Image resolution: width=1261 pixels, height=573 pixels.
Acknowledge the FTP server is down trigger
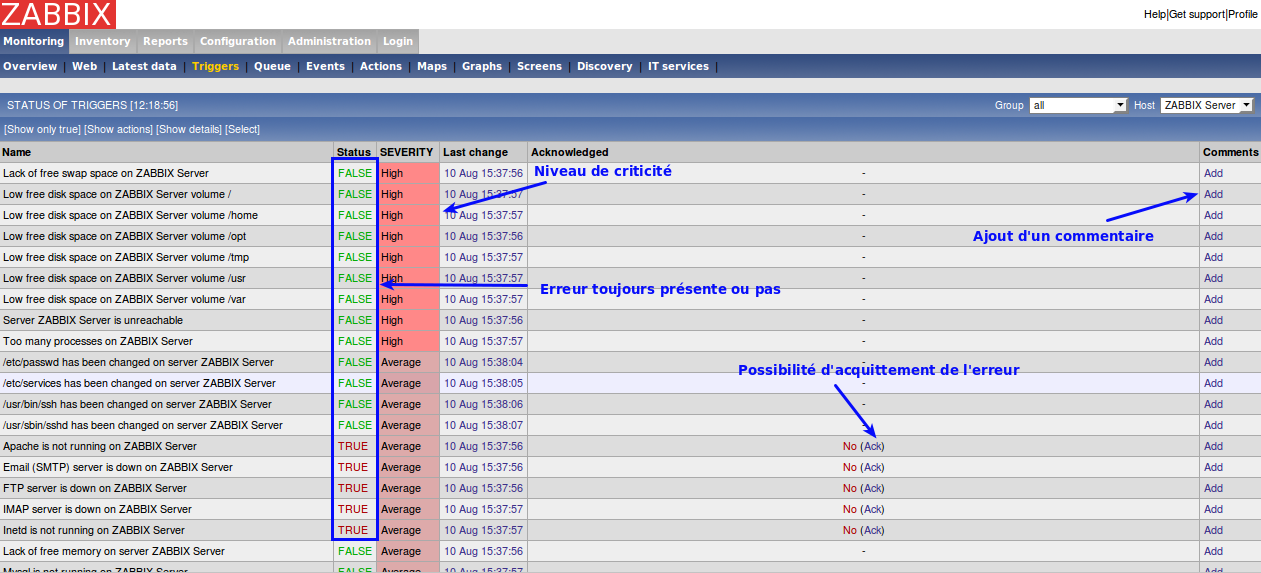872,488
